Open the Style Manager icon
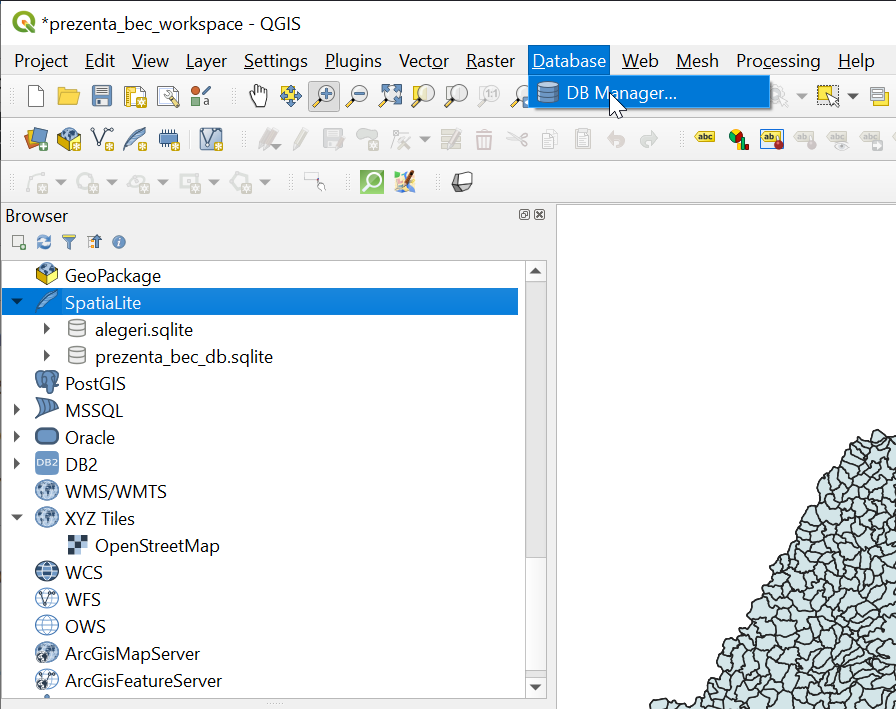Image resolution: width=896 pixels, height=709 pixels. 201,96
